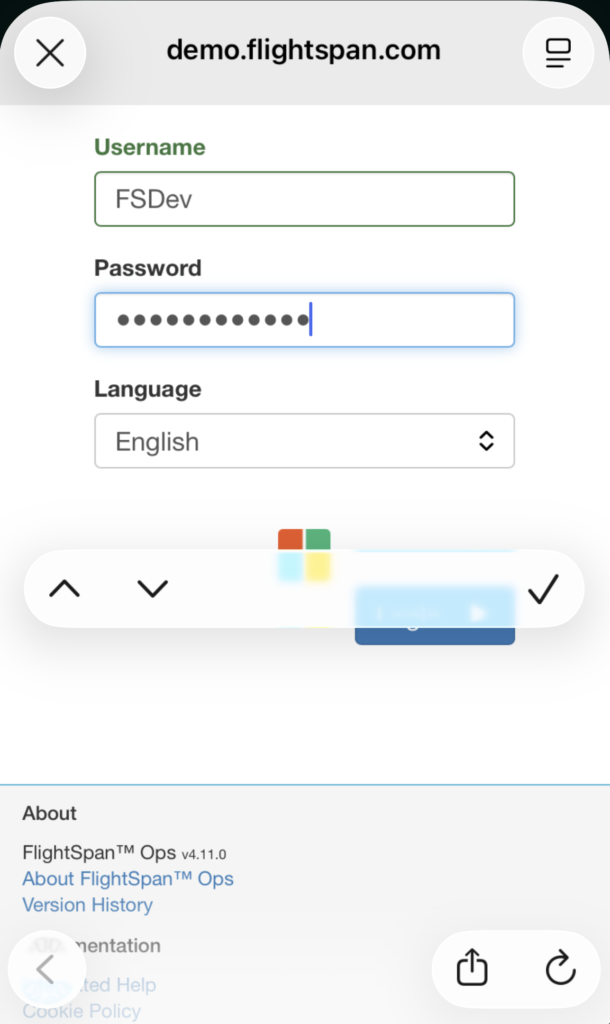
Task: Open the page menu icon beside the URL
Action: [558, 53]
